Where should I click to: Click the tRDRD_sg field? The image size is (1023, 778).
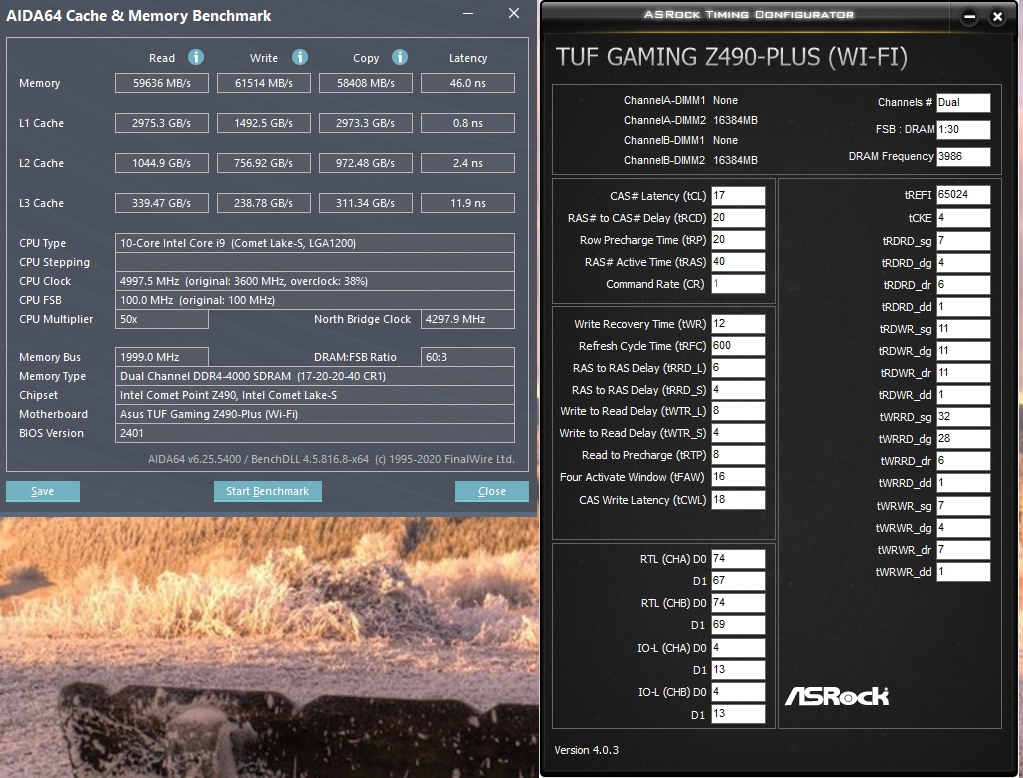(x=963, y=241)
